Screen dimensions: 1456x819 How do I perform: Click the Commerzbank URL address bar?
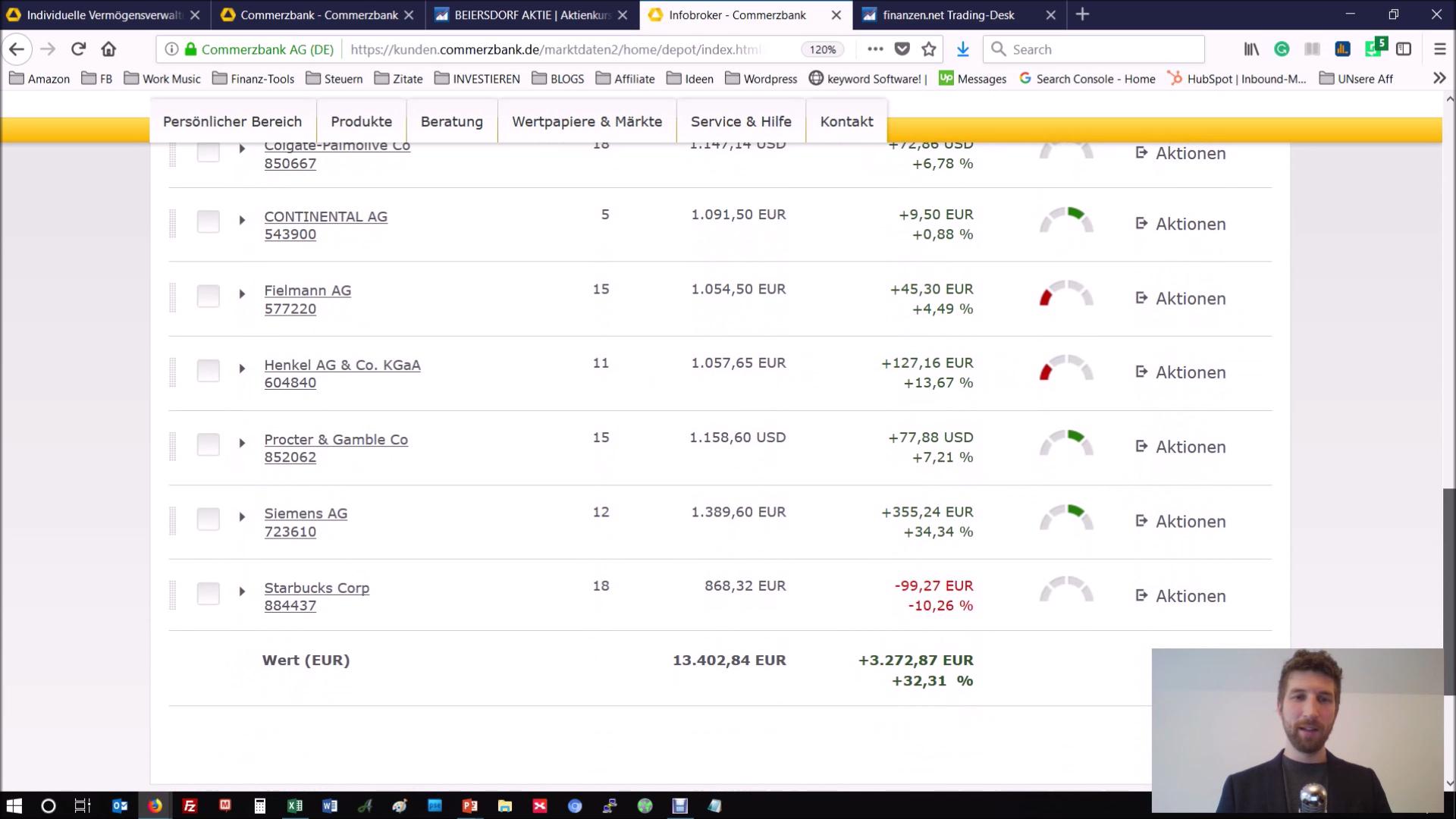(x=554, y=49)
